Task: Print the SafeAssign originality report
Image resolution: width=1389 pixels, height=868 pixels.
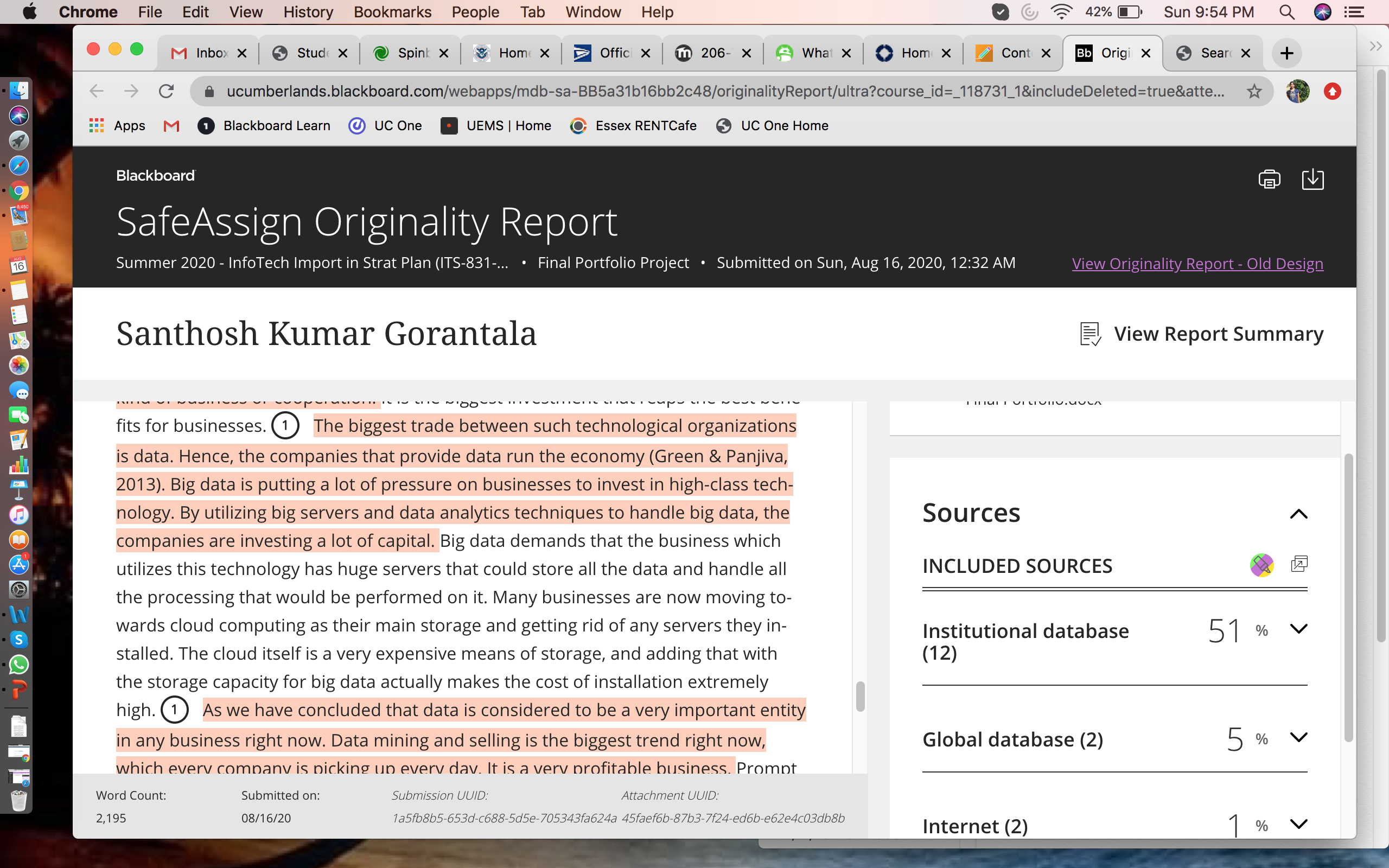Action: pos(1269,179)
